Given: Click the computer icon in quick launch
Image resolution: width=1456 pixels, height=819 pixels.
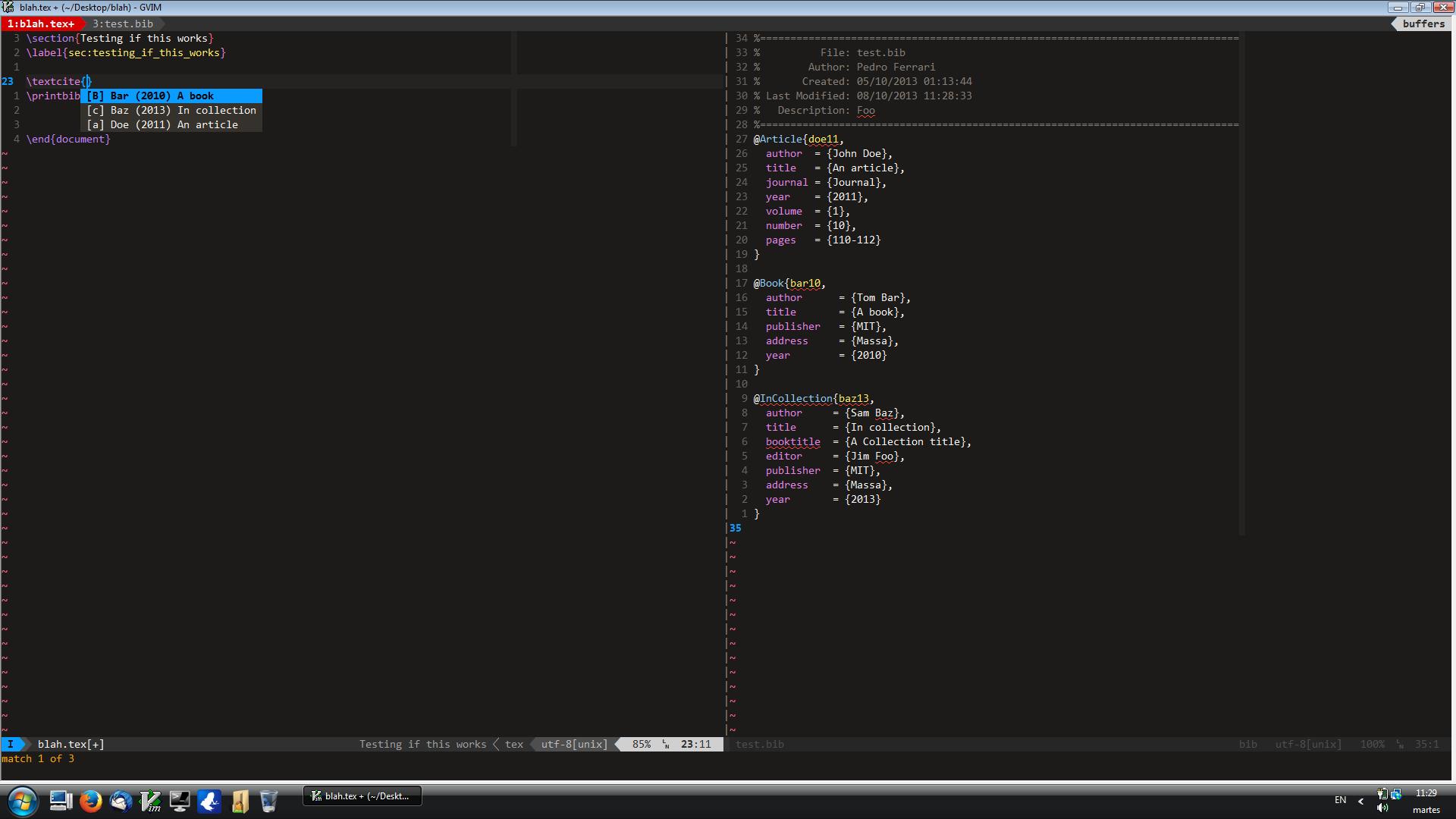Looking at the screenshot, I should point(61,801).
